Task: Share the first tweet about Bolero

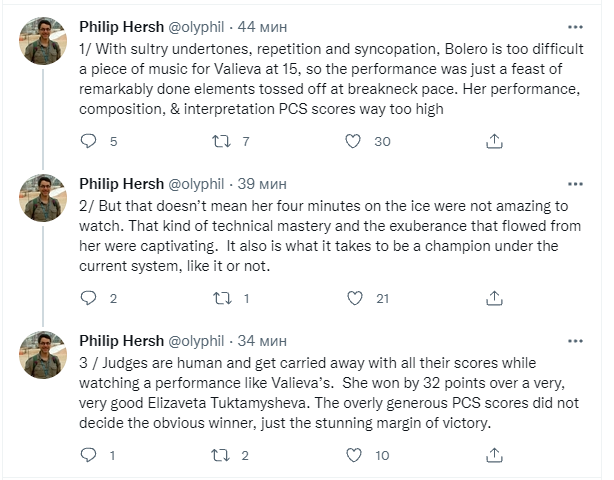Action: coord(493,141)
